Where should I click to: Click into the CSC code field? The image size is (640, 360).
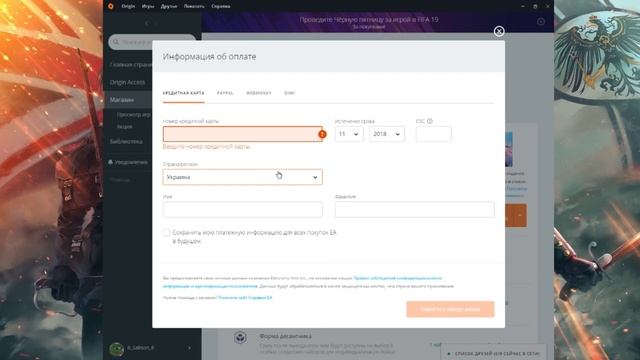[x=433, y=134]
